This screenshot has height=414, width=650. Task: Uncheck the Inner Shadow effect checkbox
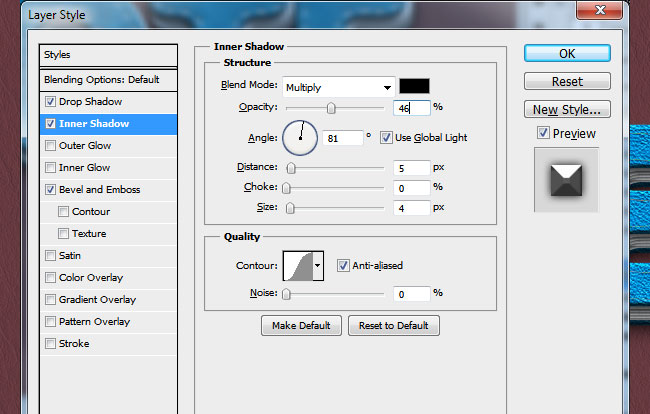[51, 123]
